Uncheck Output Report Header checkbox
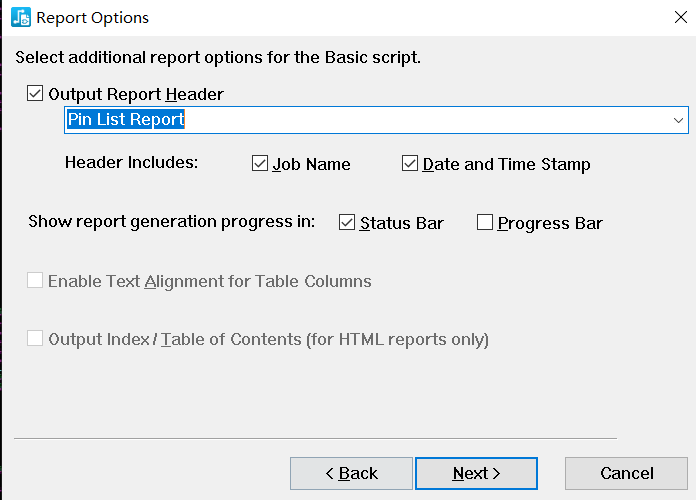696x500 pixels. click(x=35, y=94)
